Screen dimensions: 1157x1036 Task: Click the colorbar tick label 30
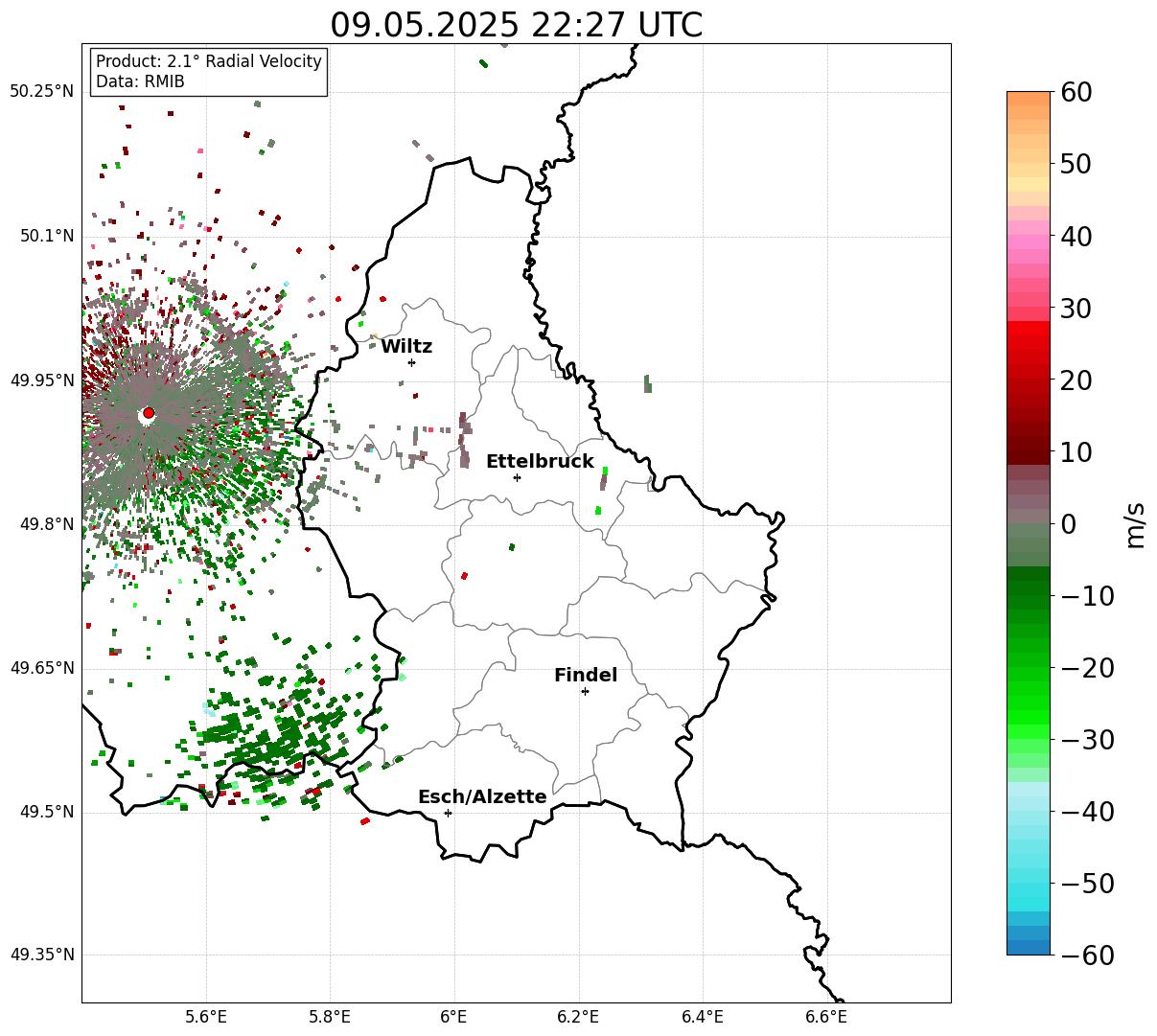point(1076,309)
